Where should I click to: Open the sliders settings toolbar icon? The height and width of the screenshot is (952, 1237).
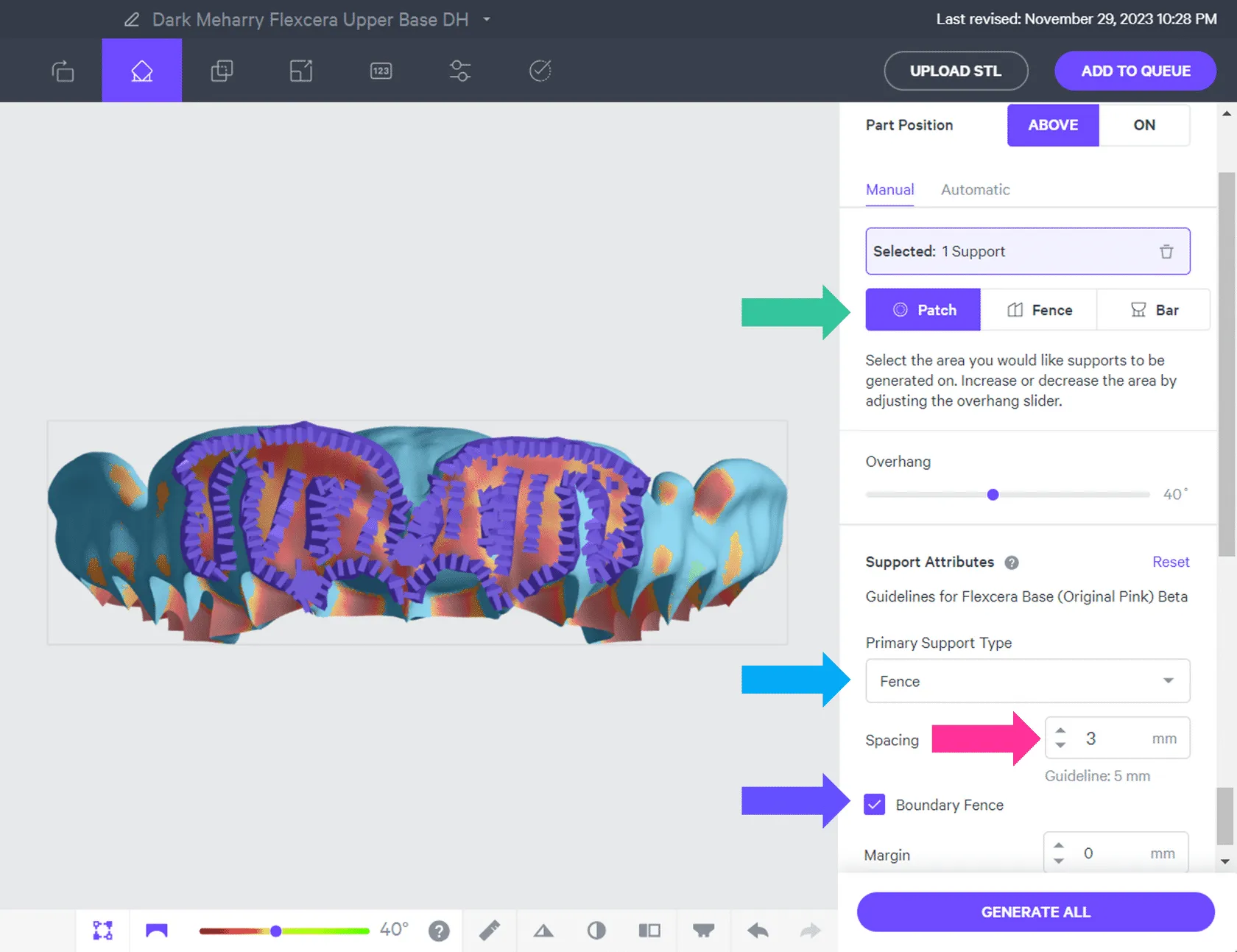pos(460,71)
